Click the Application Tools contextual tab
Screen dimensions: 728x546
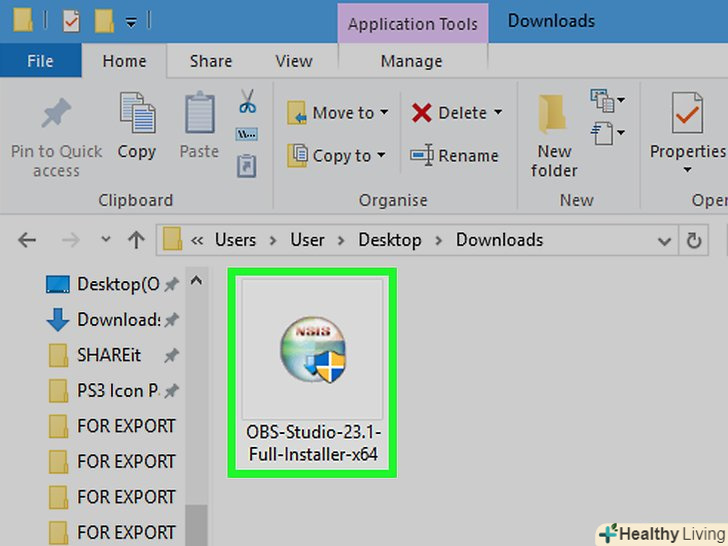pos(412,23)
